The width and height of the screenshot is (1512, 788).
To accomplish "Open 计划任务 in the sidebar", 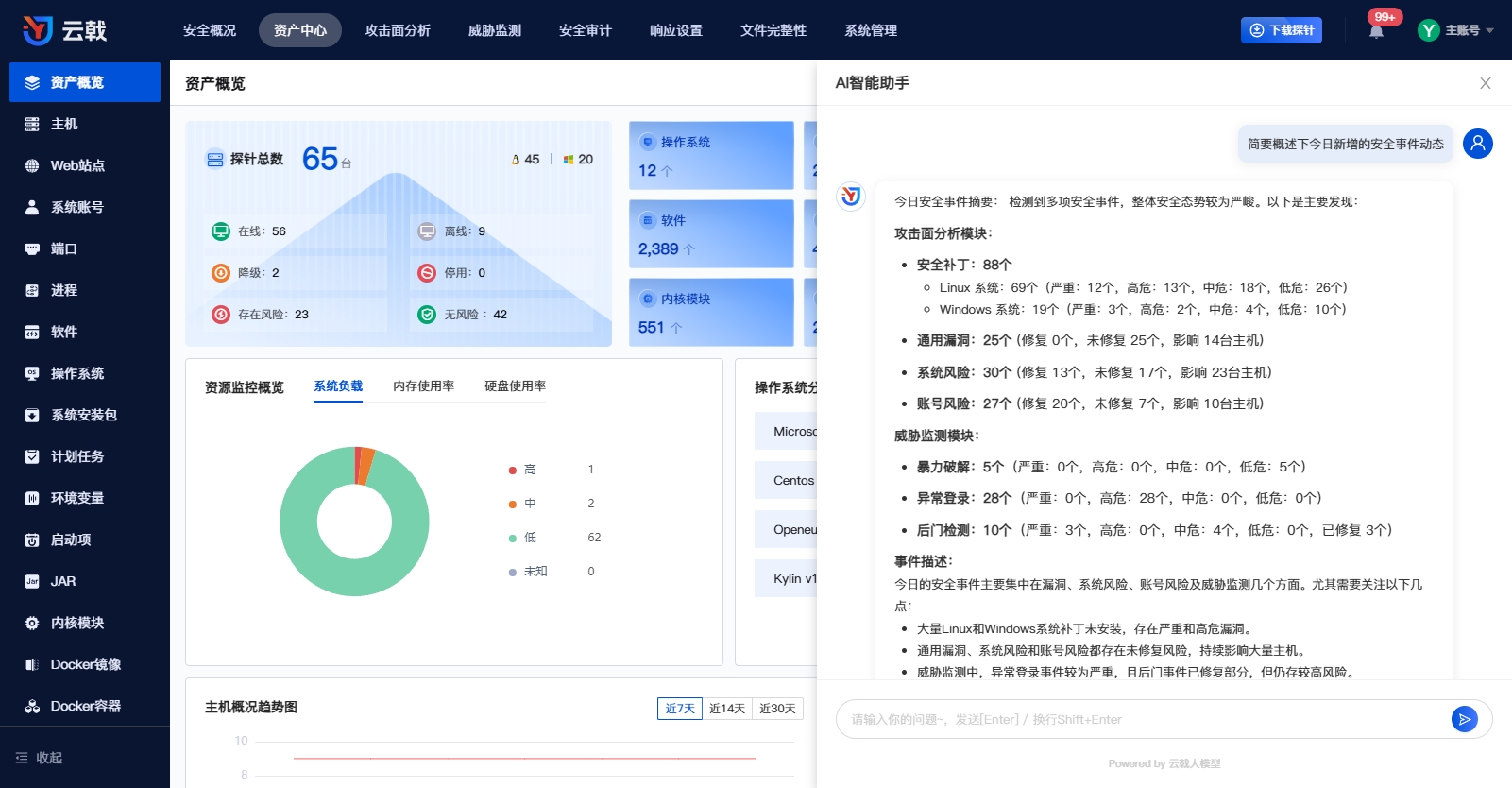I will (77, 456).
